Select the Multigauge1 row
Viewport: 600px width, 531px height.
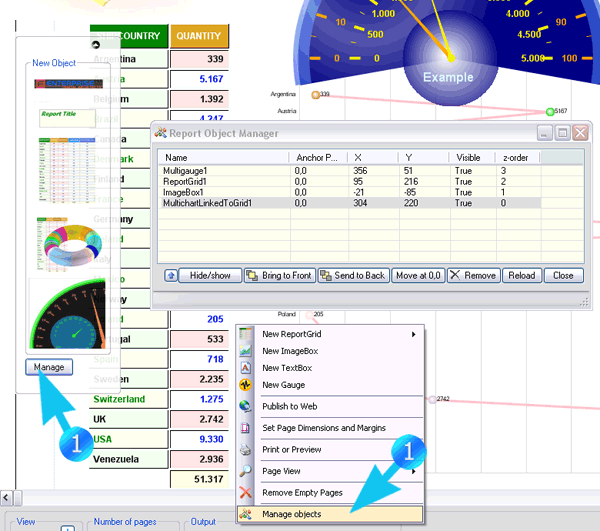[350, 171]
